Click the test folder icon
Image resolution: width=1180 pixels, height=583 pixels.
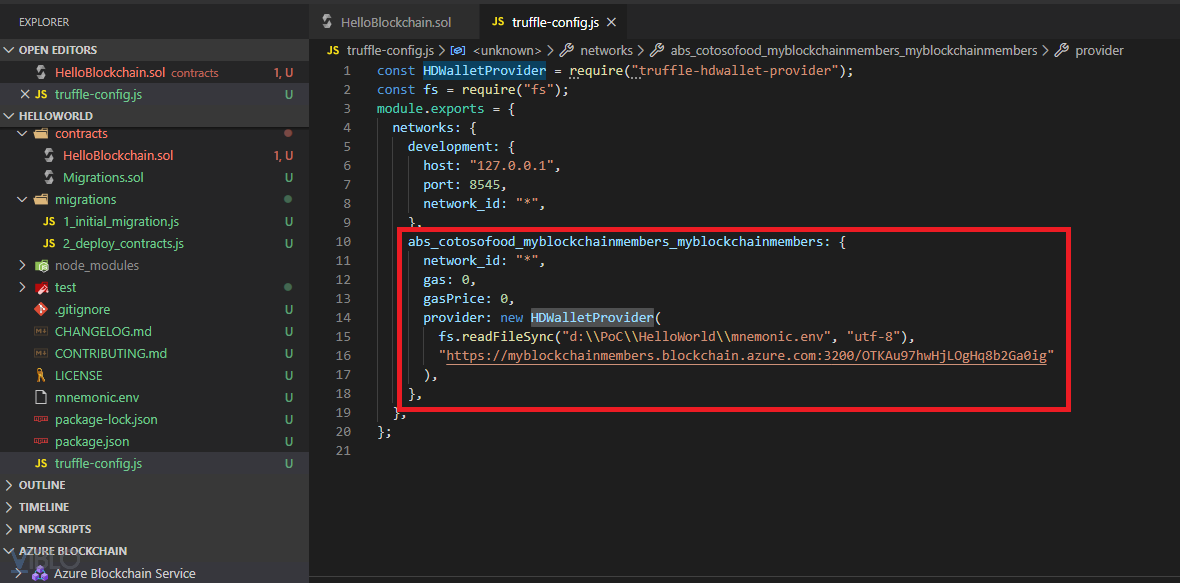[x=41, y=288]
